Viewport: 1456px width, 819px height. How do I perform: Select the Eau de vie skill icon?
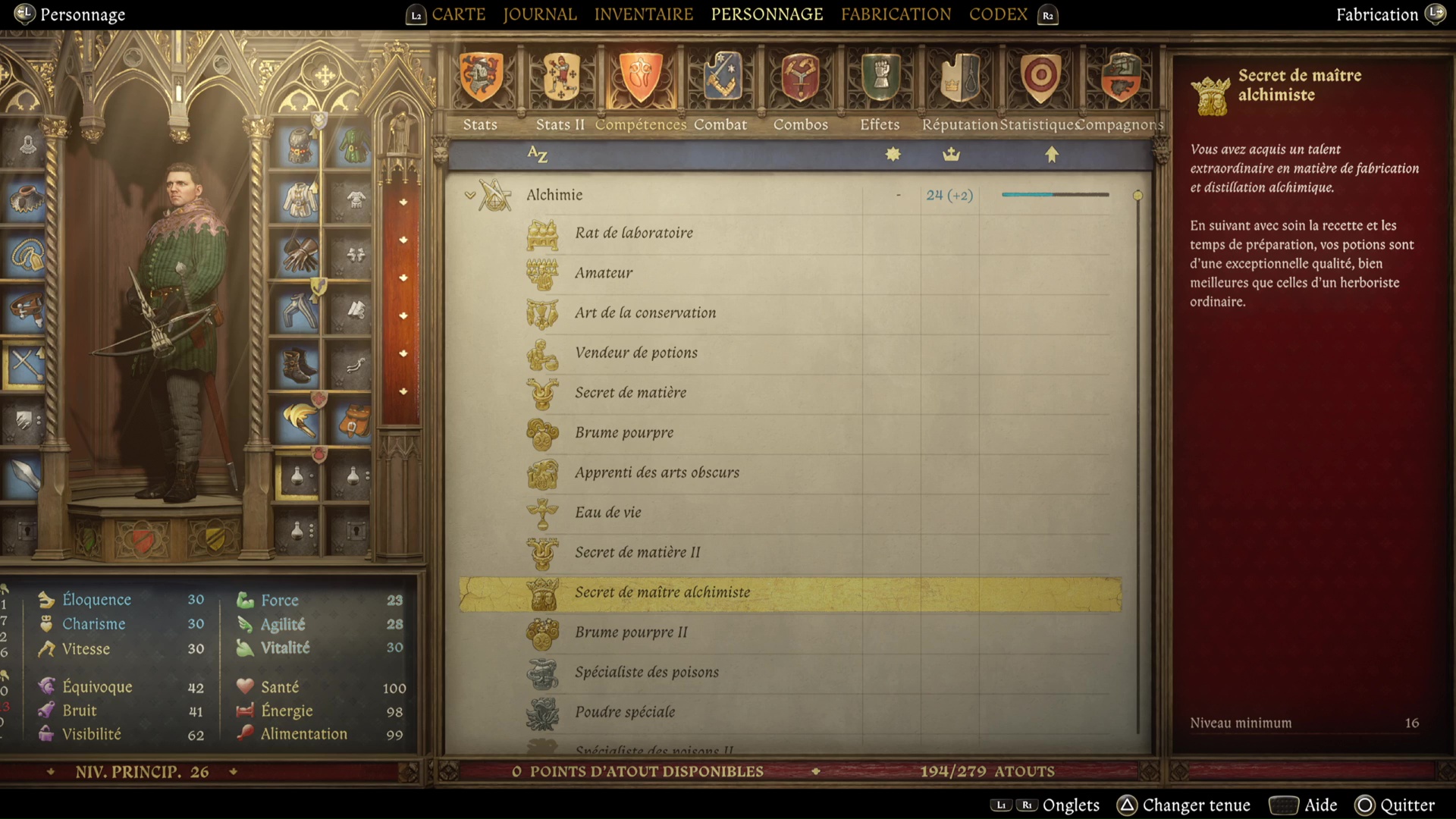coord(545,511)
